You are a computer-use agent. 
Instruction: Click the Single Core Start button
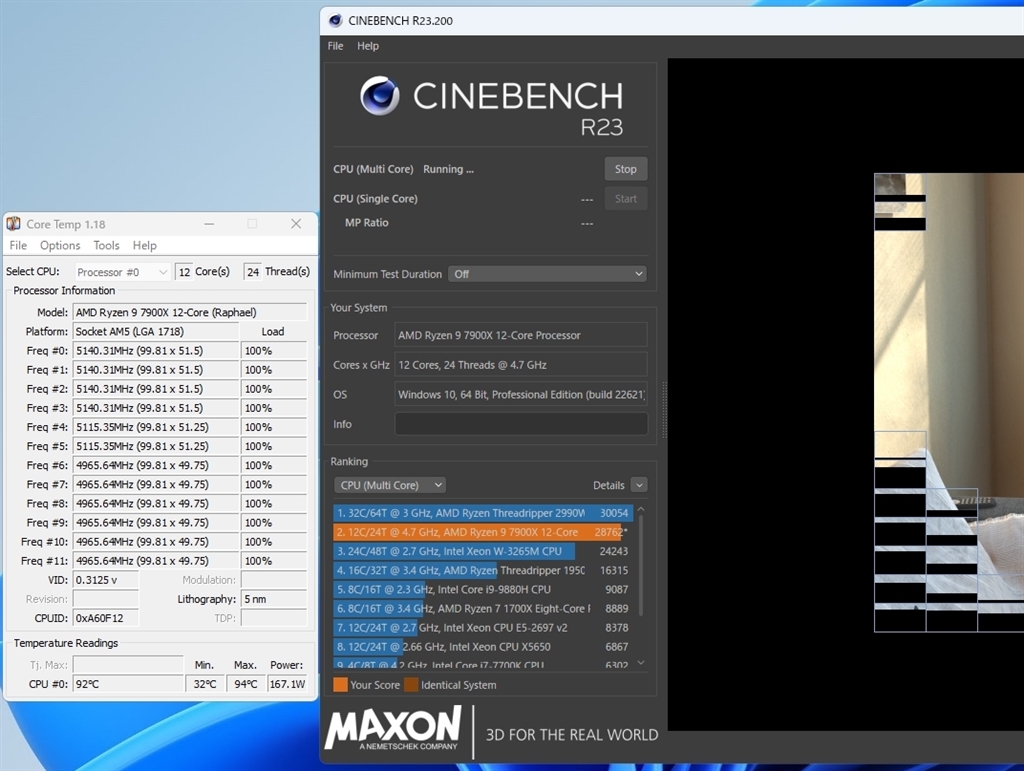point(625,198)
